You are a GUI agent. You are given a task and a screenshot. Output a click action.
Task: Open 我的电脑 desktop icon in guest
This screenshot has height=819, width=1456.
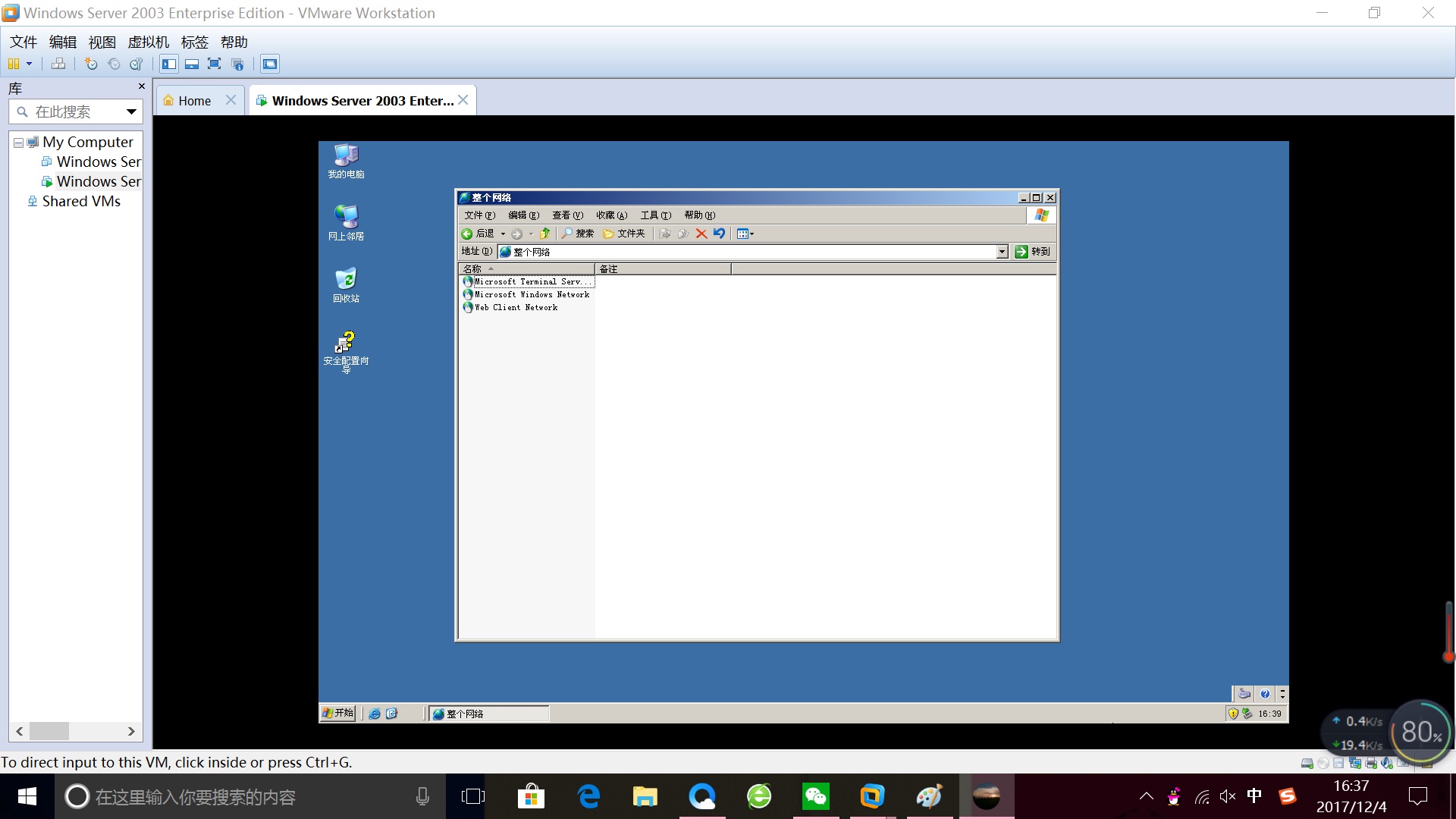[346, 161]
